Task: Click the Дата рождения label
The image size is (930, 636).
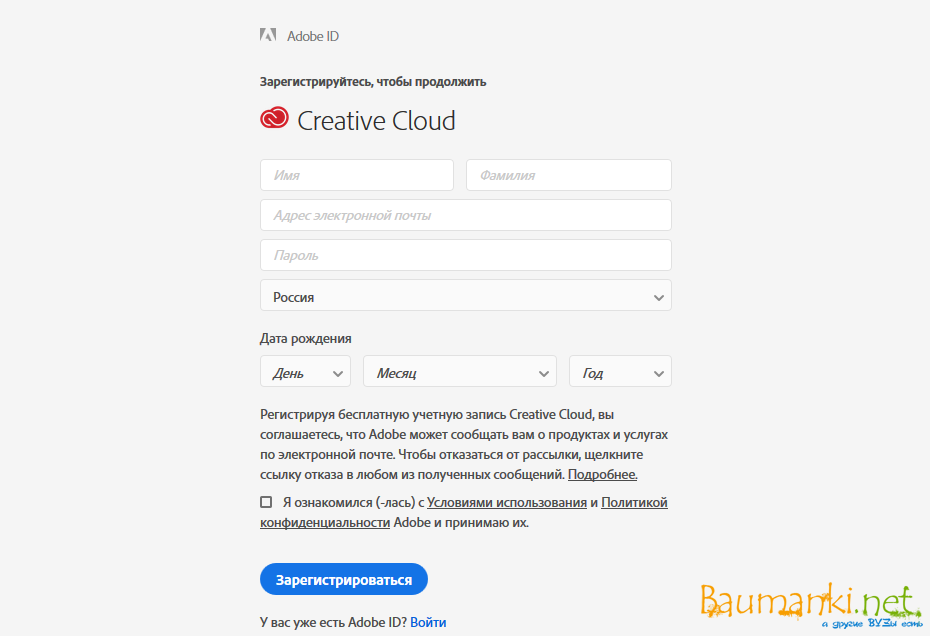Action: coord(305,339)
